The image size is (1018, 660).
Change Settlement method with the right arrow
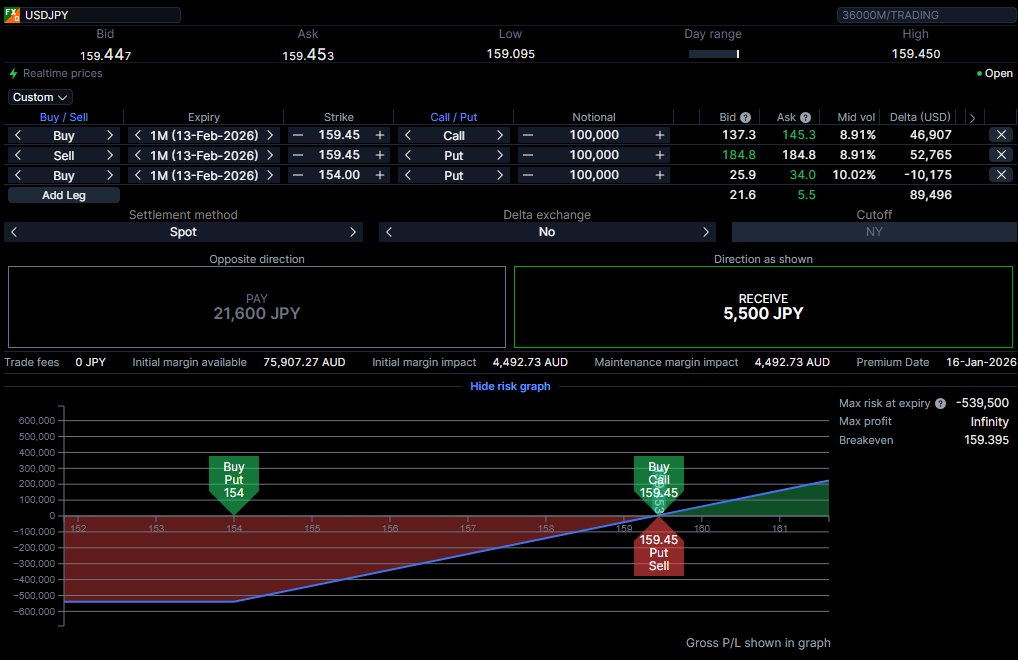[353, 232]
